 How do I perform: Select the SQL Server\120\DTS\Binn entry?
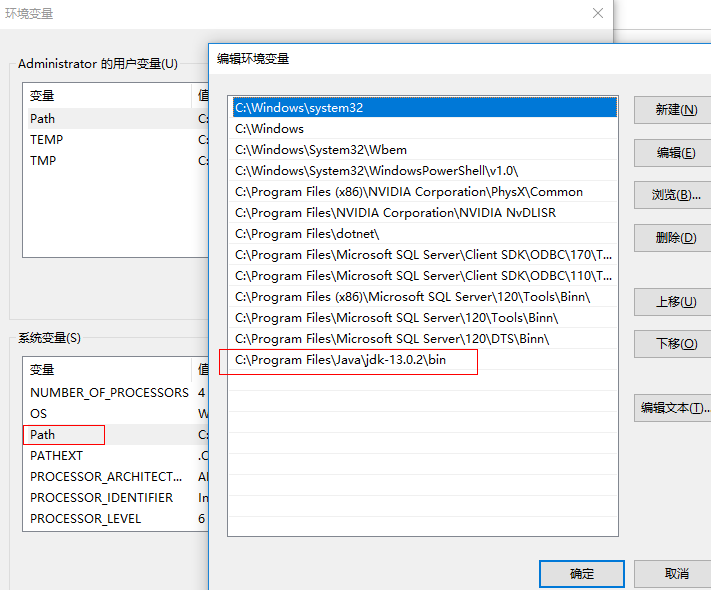[424, 339]
